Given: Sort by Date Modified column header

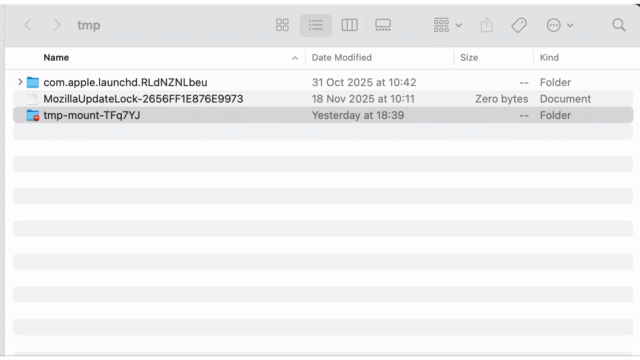Looking at the screenshot, I should click(x=342, y=58).
